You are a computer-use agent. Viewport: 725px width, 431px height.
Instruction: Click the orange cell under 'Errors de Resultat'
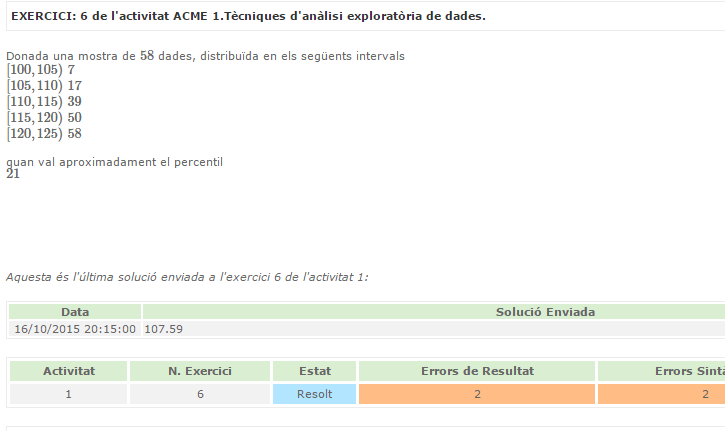point(477,394)
